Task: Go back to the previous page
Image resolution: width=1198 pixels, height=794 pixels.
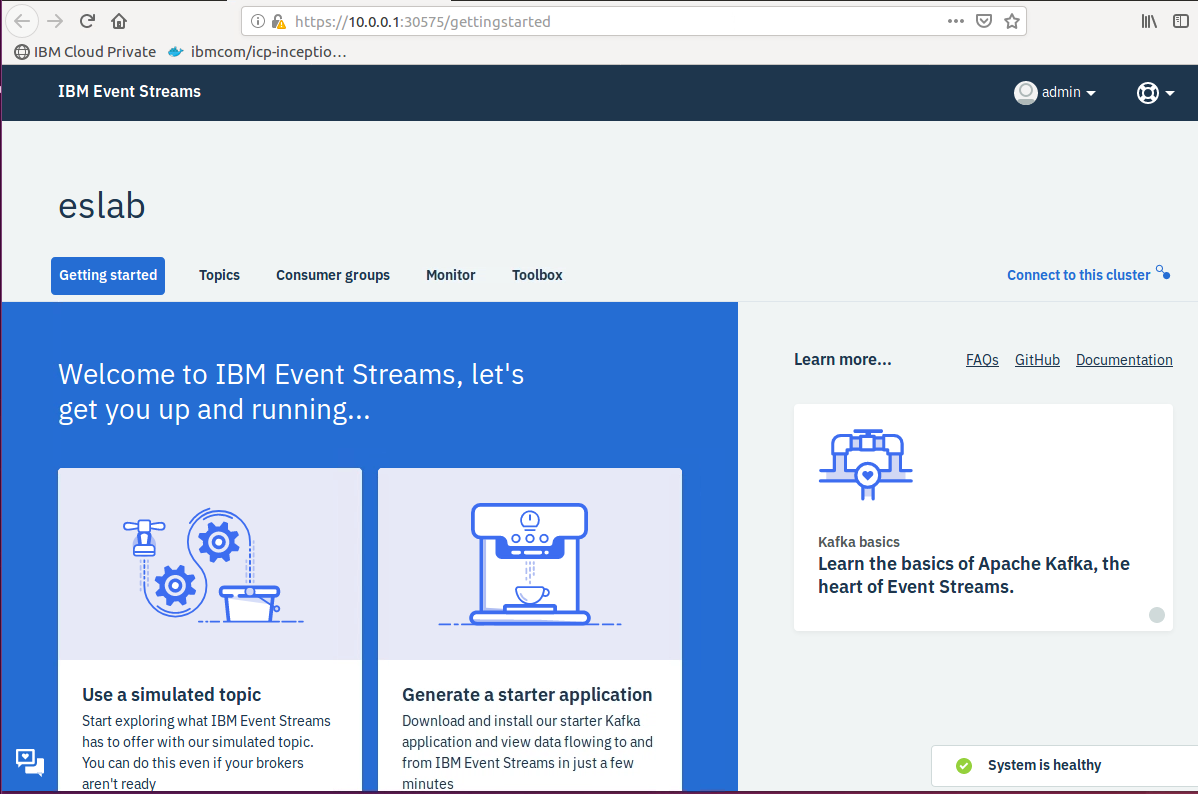Action: 22,21
